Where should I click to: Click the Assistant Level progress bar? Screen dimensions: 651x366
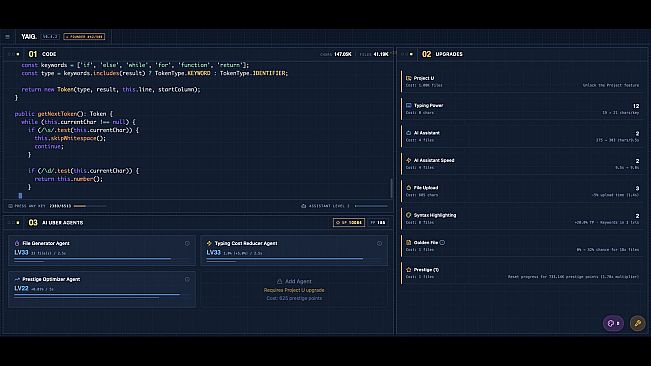coord(371,206)
